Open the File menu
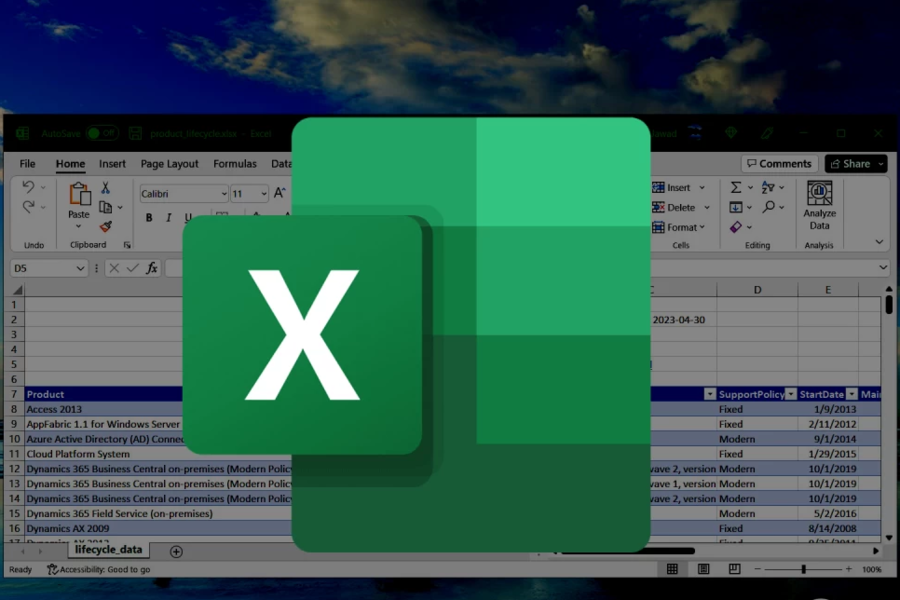Viewport: 900px width, 600px height. tap(27, 164)
